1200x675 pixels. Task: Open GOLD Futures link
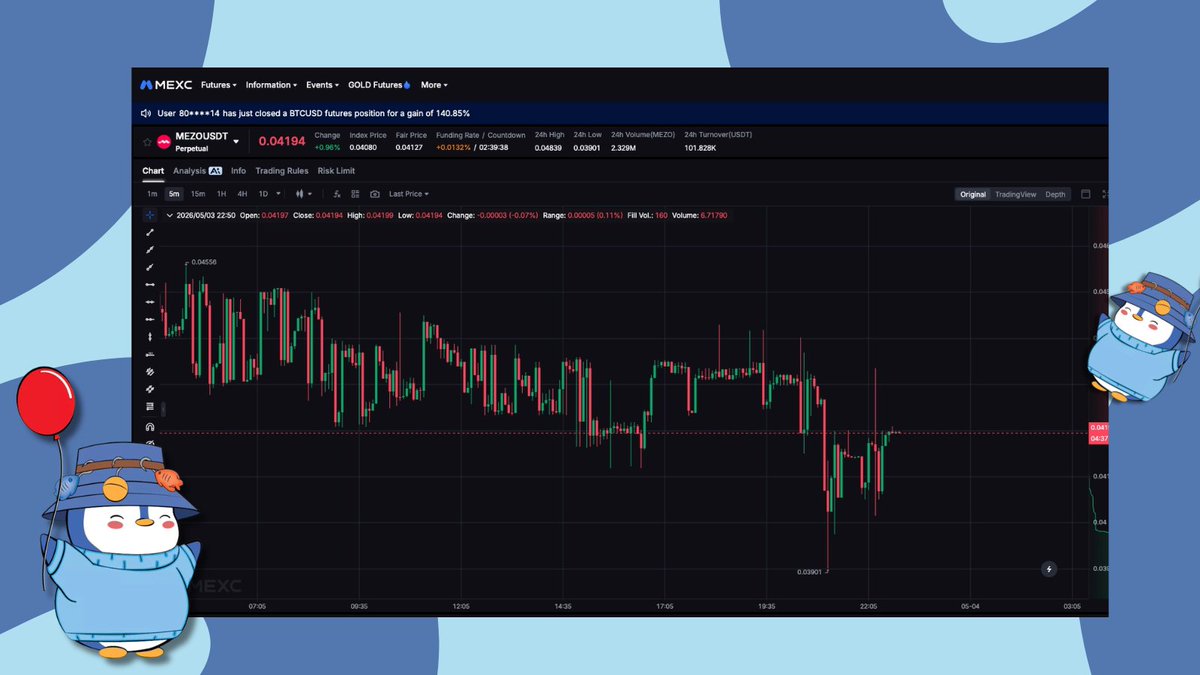[x=379, y=85]
